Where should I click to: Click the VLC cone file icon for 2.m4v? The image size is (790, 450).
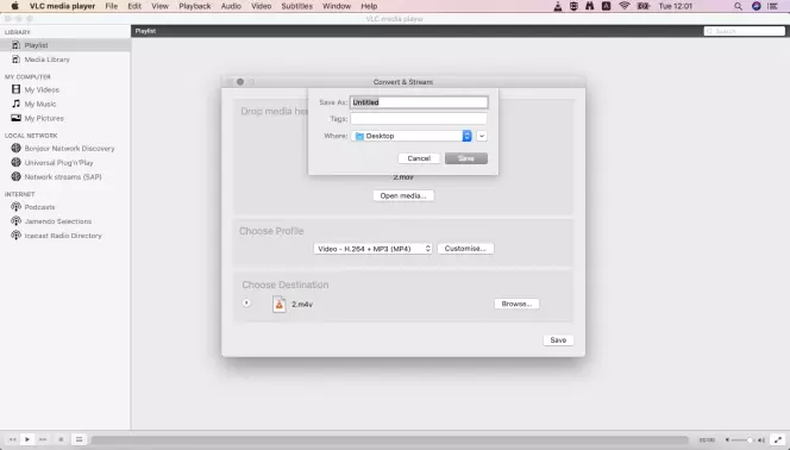pos(279,304)
